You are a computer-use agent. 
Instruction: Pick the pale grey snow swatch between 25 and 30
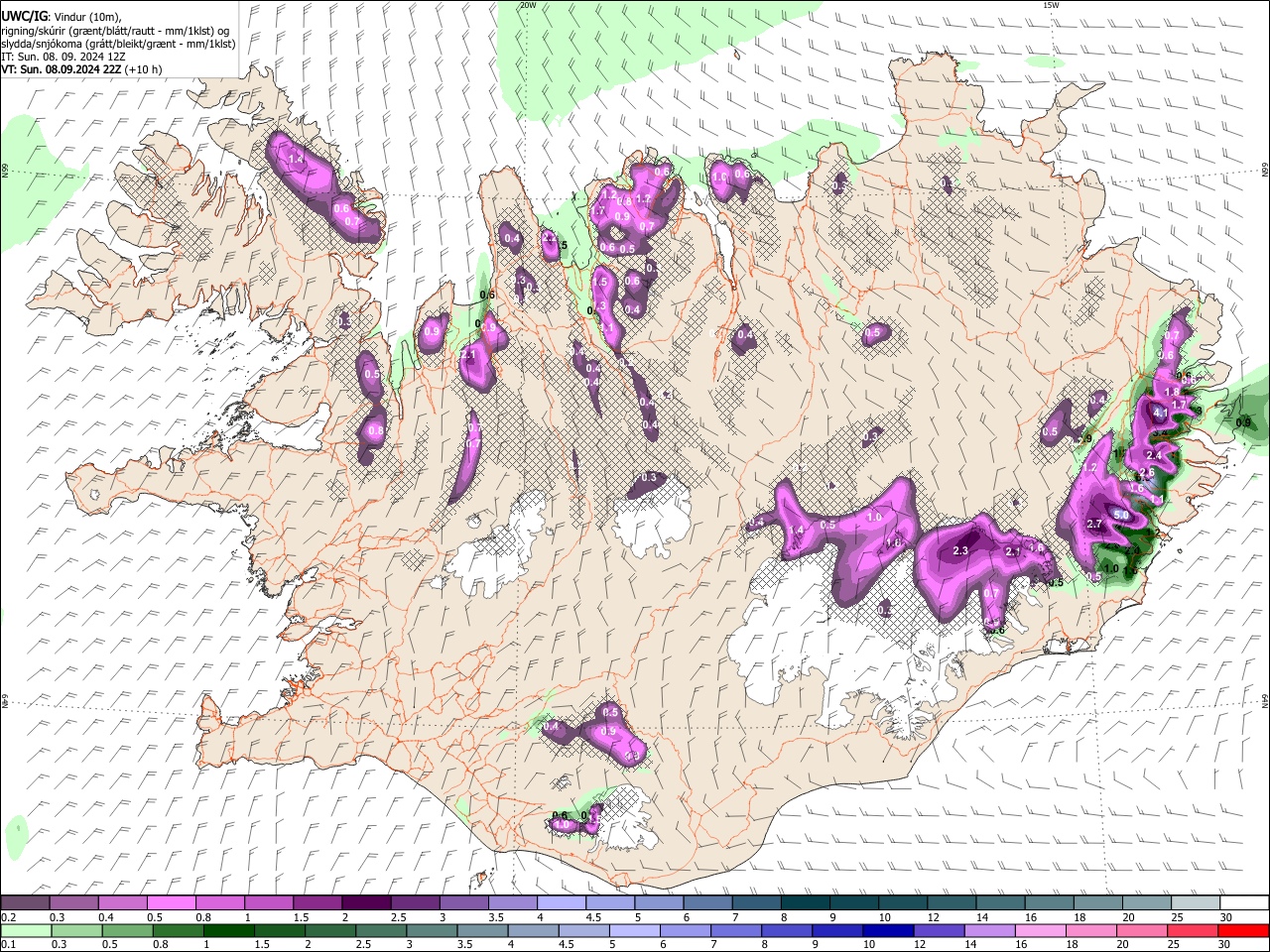1197,903
